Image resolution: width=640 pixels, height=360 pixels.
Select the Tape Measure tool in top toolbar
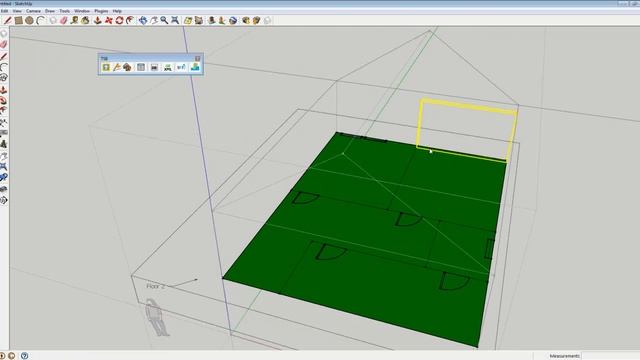click(x=74, y=20)
